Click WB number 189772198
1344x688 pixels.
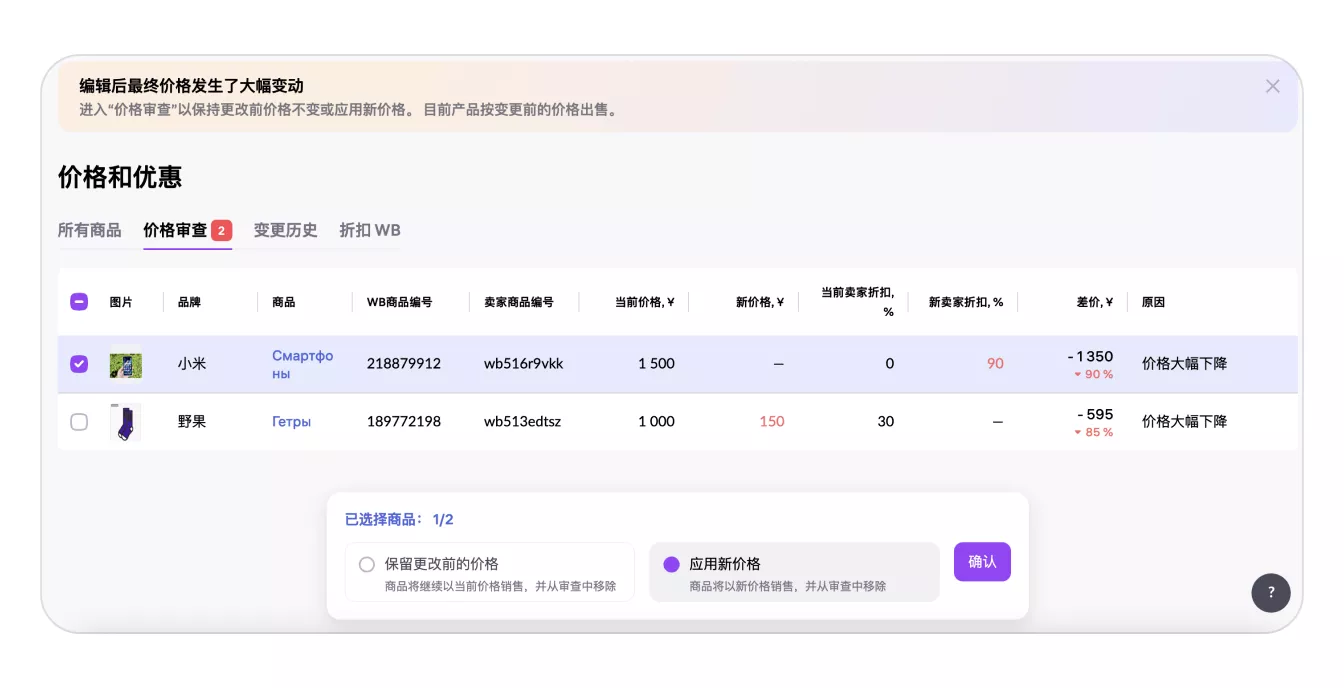tap(404, 422)
